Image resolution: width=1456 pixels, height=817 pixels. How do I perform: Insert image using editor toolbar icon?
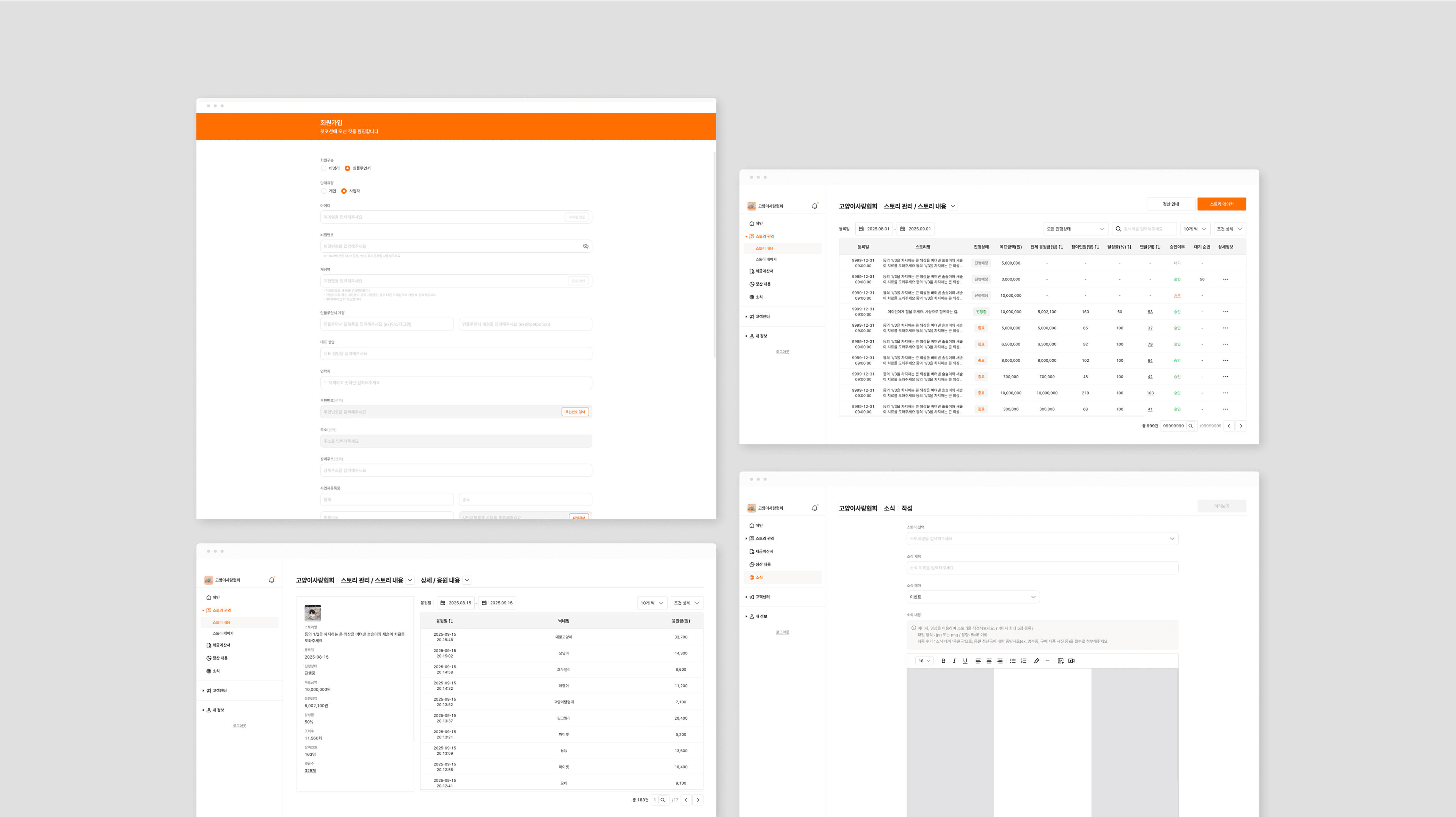(x=1061, y=660)
